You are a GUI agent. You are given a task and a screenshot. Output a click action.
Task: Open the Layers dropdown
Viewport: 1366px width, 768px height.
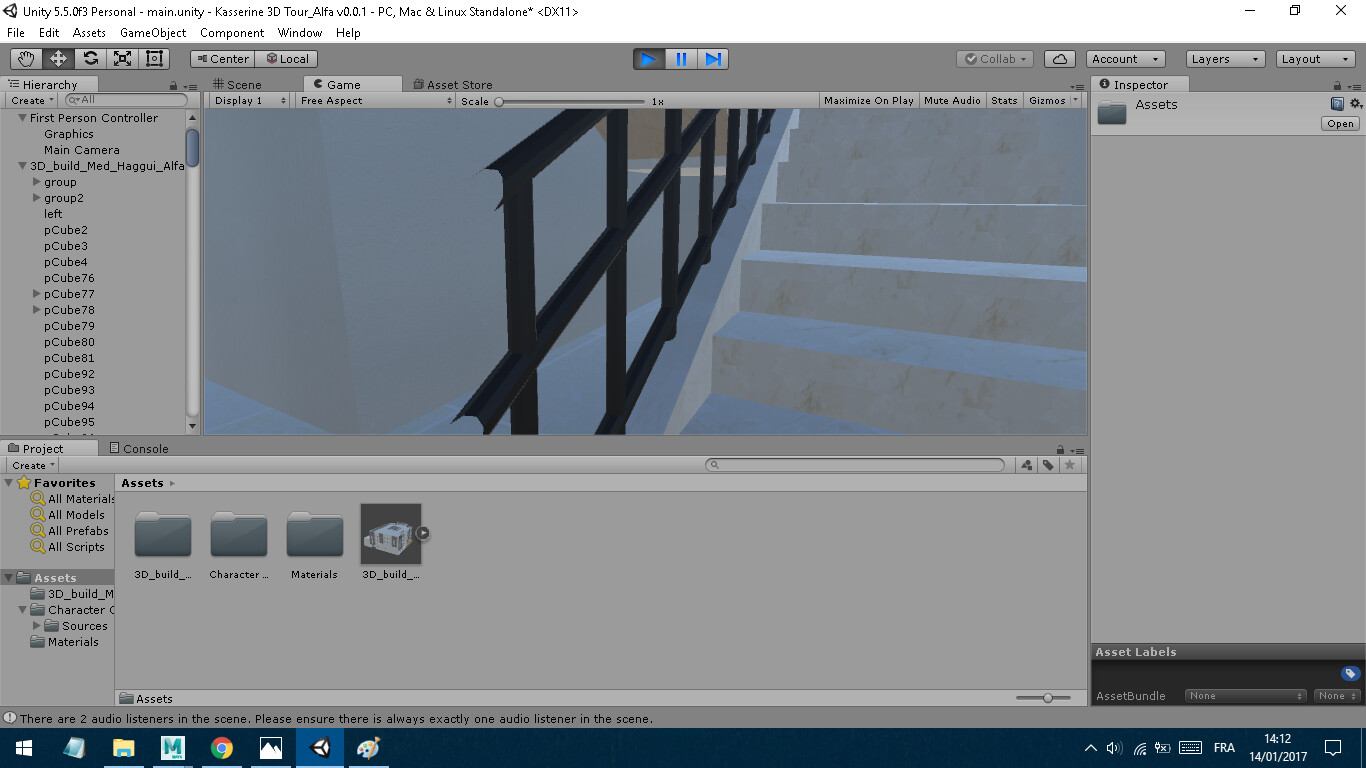point(1224,59)
